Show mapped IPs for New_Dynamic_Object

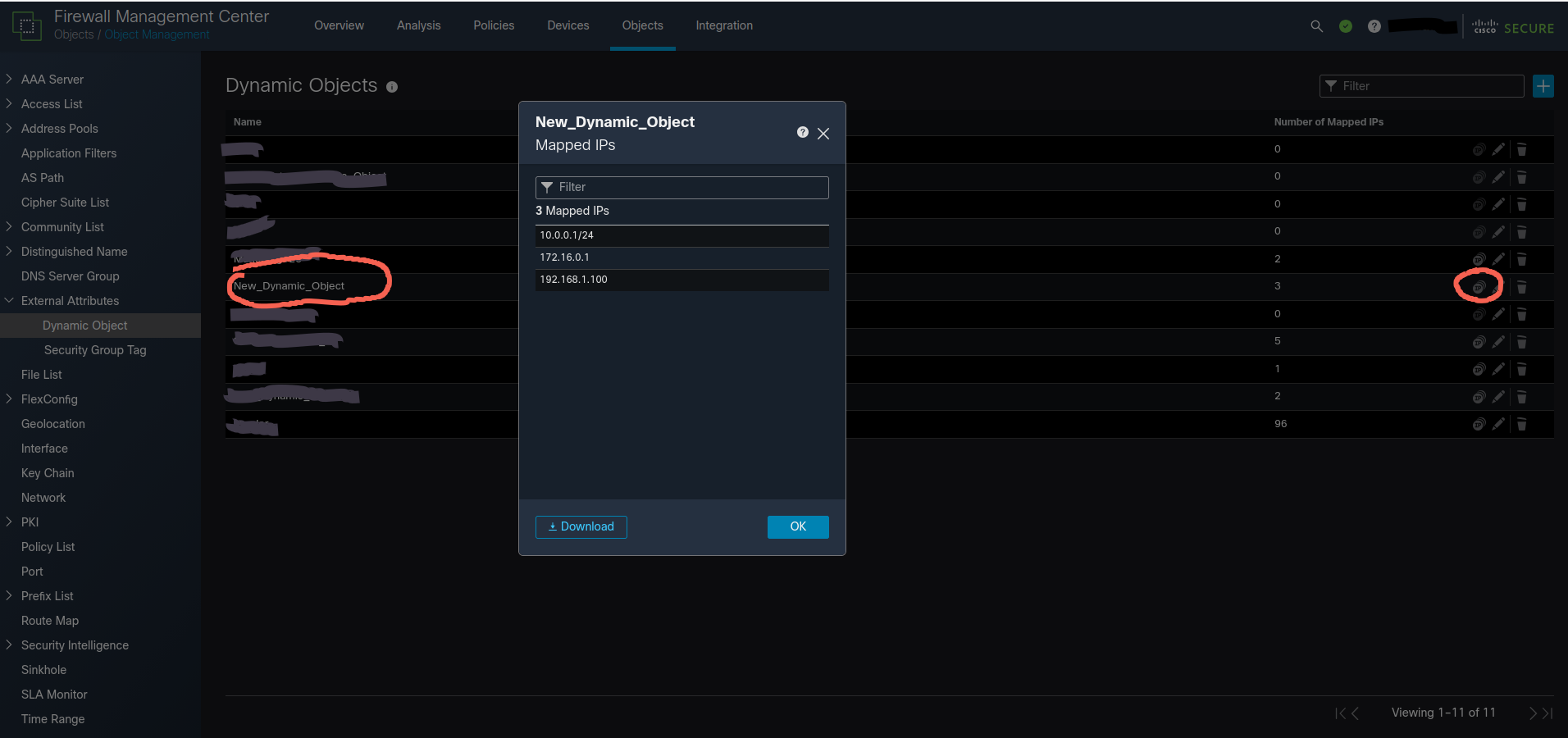pyautogui.click(x=1478, y=286)
